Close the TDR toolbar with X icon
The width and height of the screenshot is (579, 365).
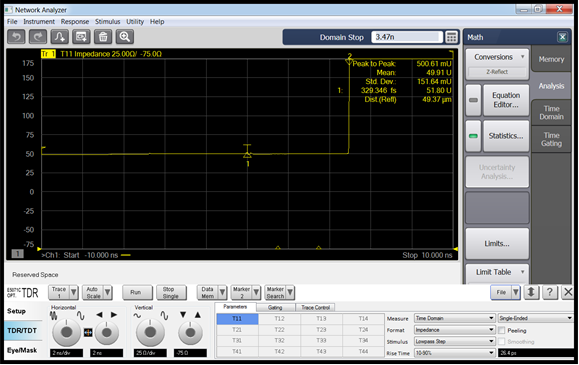click(x=568, y=292)
